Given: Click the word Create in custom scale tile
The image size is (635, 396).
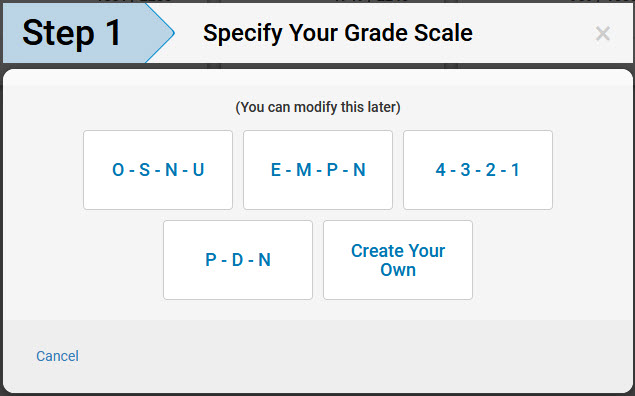Looking at the screenshot, I should point(375,251).
